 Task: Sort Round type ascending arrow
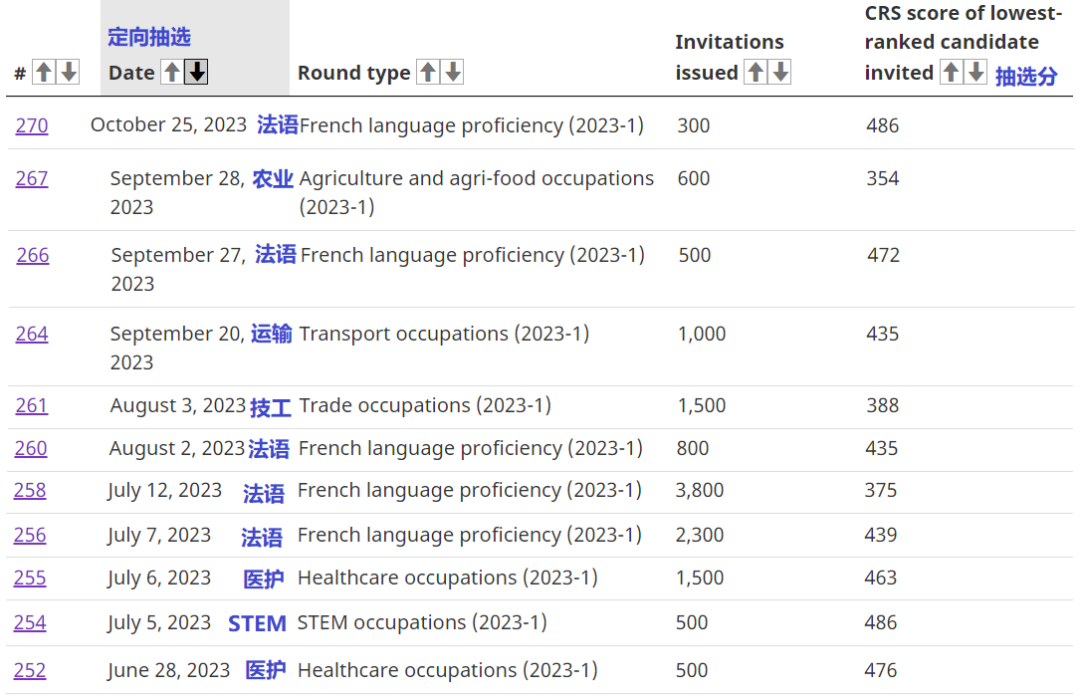(x=428, y=72)
